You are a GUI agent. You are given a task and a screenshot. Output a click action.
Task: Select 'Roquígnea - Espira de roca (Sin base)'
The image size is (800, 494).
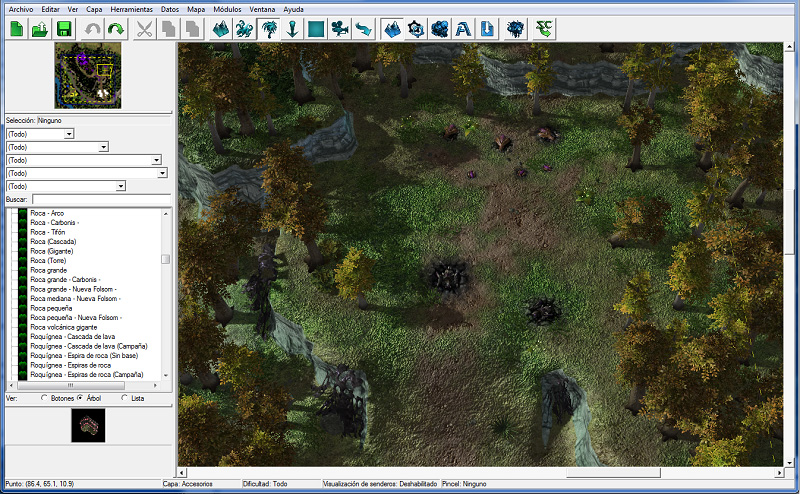(x=84, y=356)
